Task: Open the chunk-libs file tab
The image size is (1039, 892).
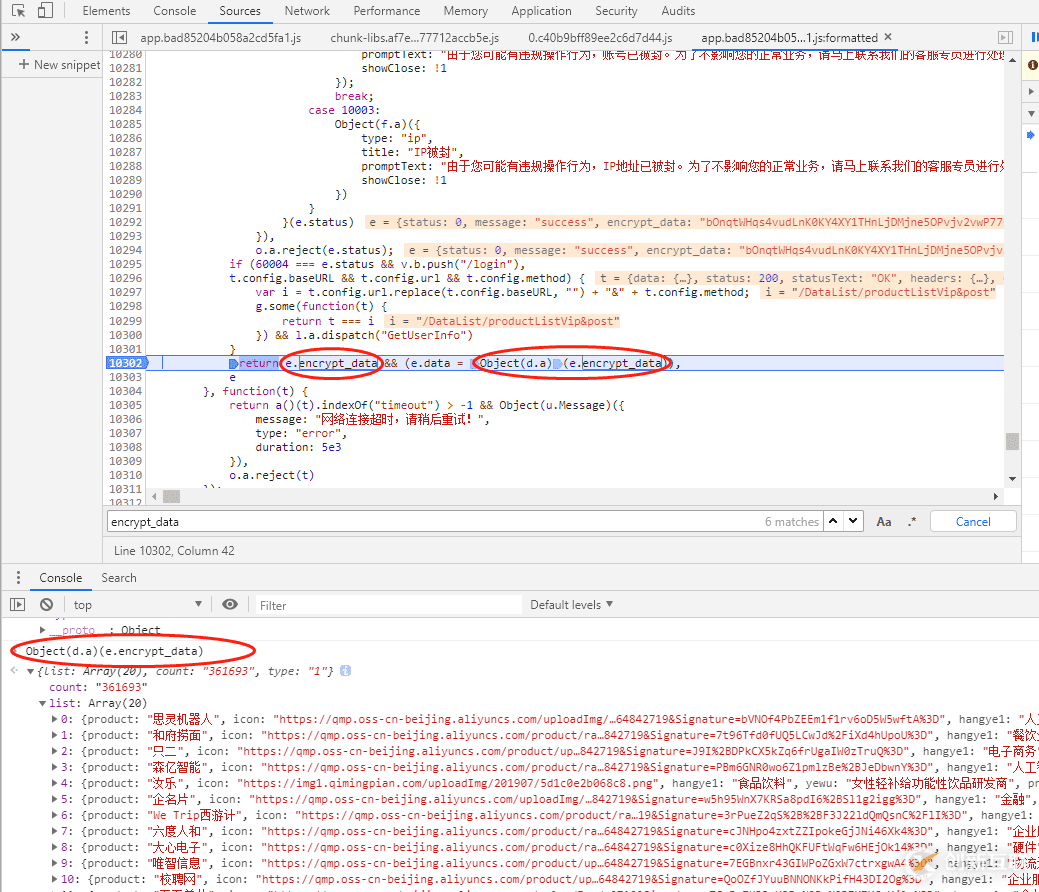Action: 414,38
